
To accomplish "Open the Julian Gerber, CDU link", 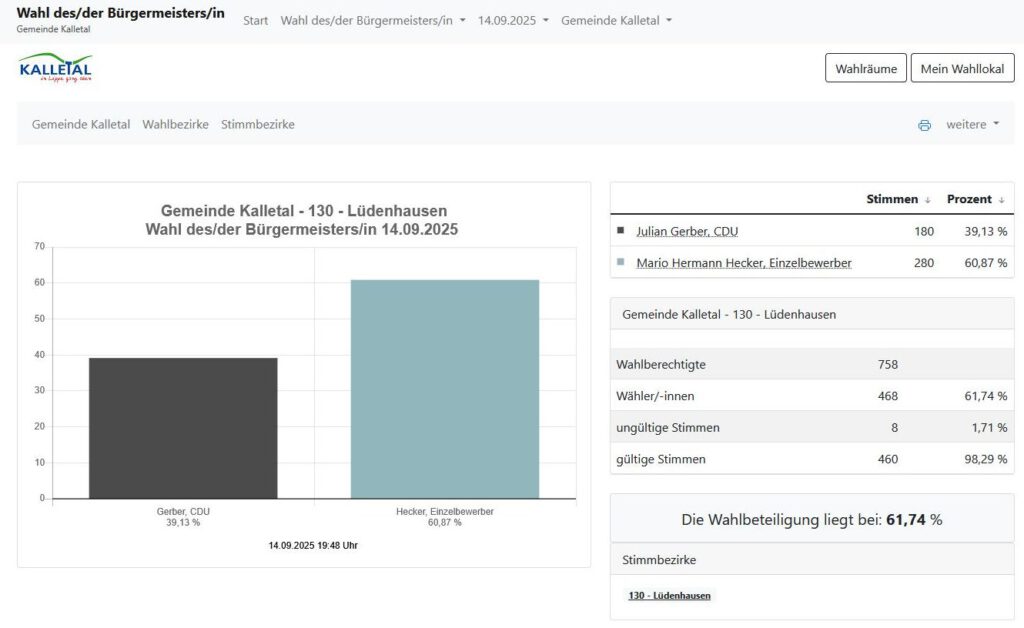I will coord(687,231).
